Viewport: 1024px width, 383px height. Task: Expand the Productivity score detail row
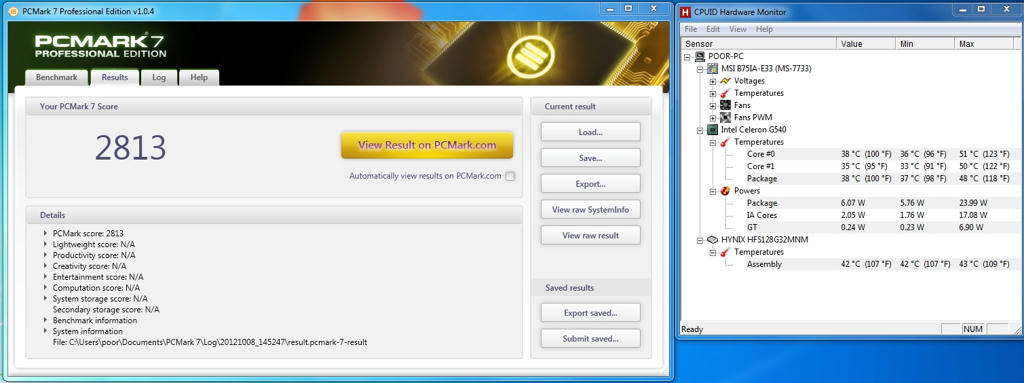click(45, 255)
